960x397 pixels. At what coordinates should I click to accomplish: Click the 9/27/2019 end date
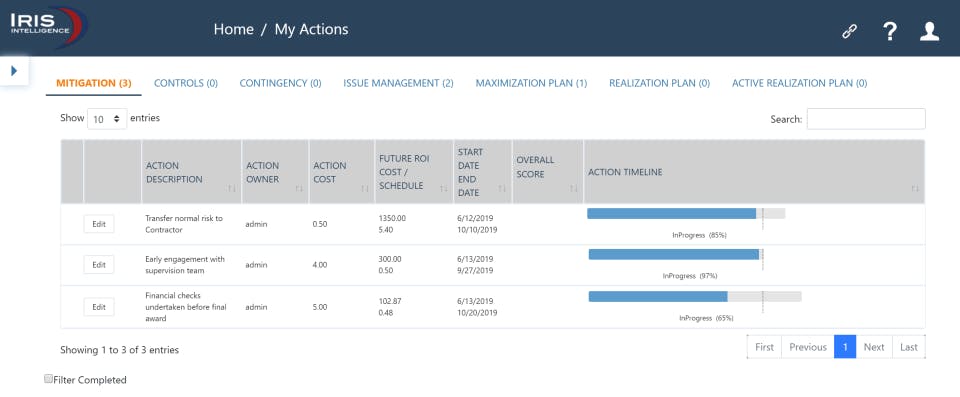(x=475, y=270)
